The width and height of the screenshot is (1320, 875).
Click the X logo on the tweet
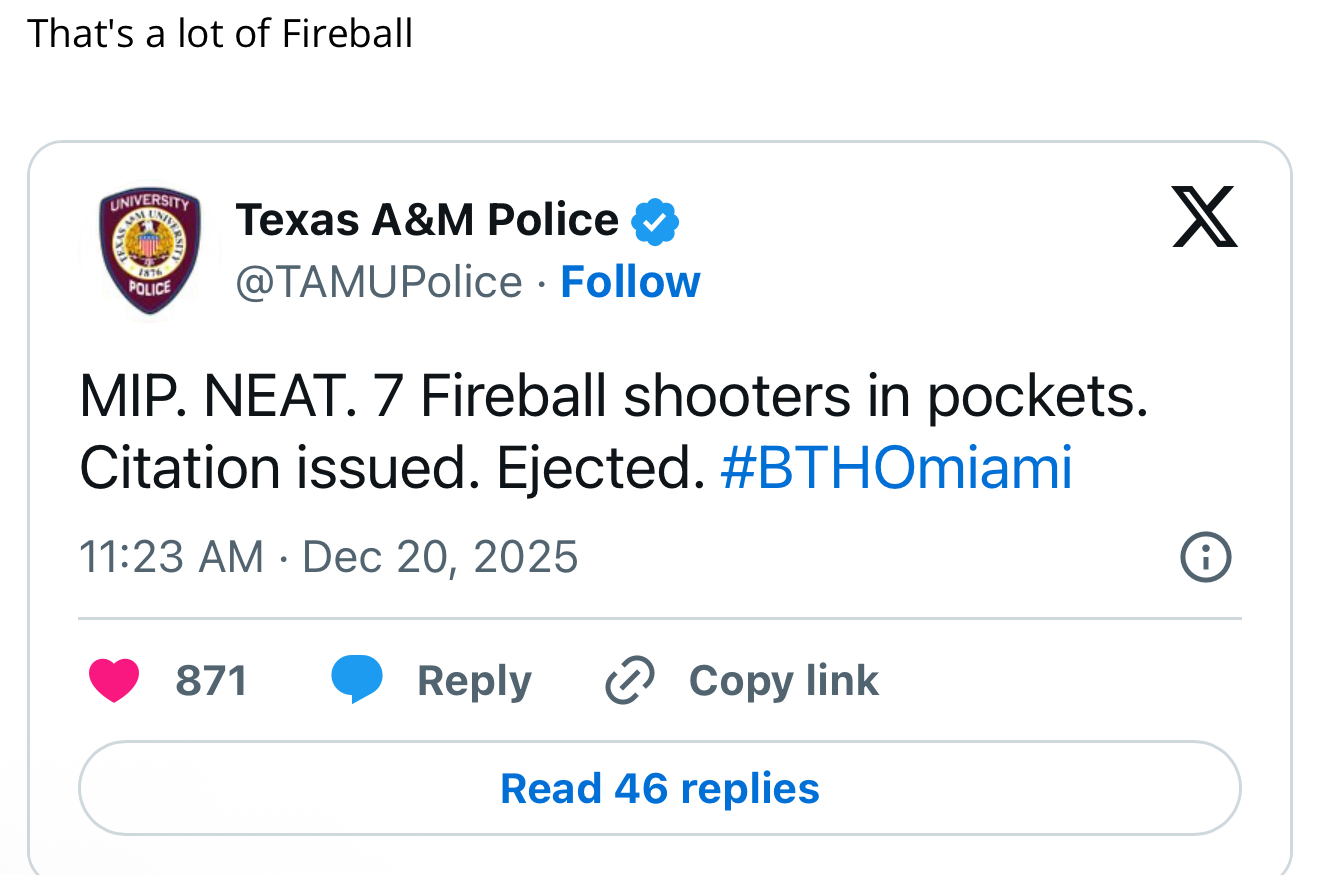(x=1204, y=217)
